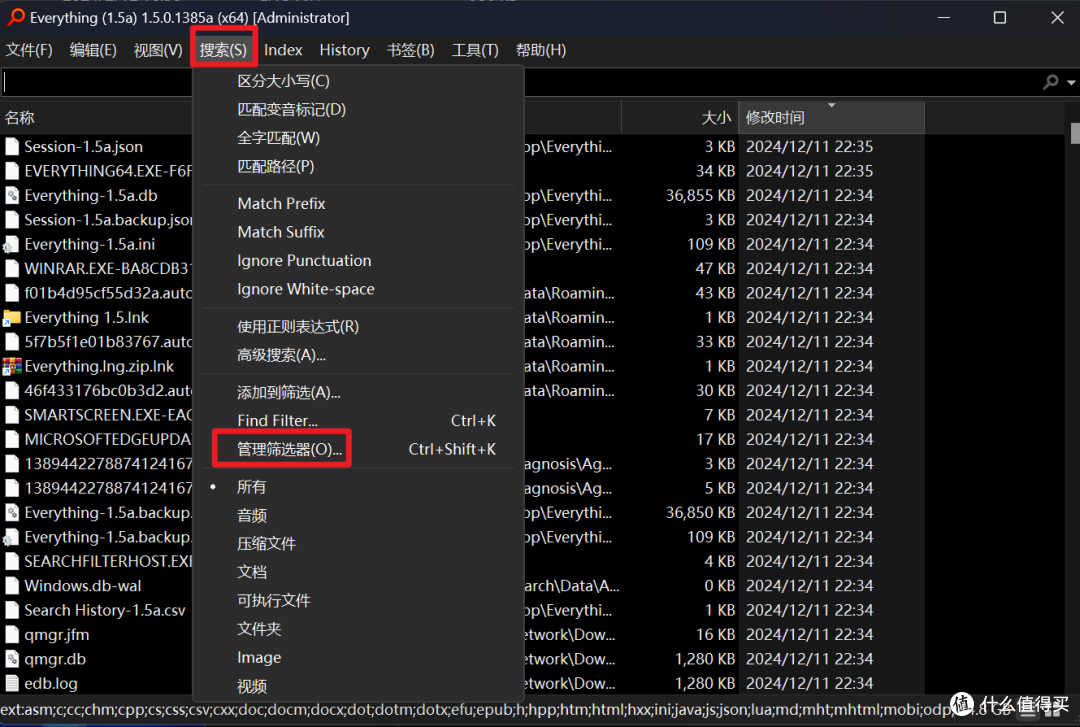
Task: Click the icon of SMARTSCREEN.EXE-EAC row
Action: 12,415
